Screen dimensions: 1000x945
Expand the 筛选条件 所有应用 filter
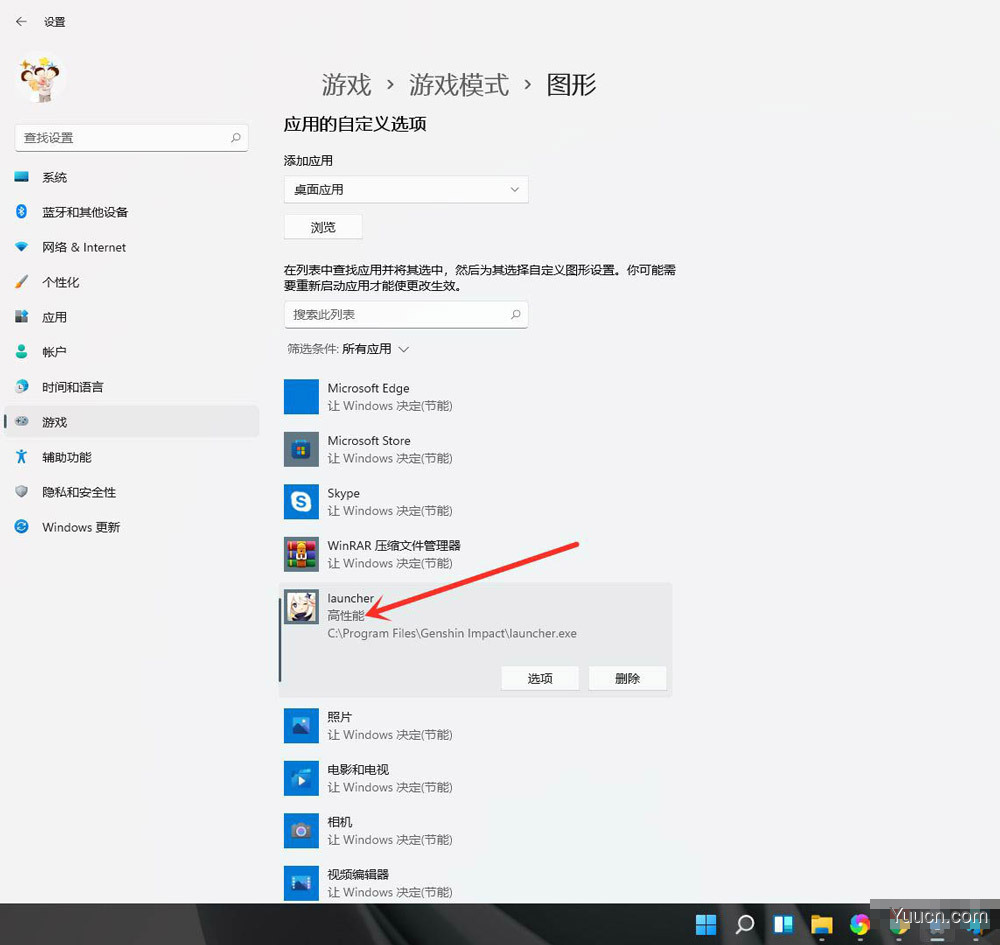coord(348,349)
